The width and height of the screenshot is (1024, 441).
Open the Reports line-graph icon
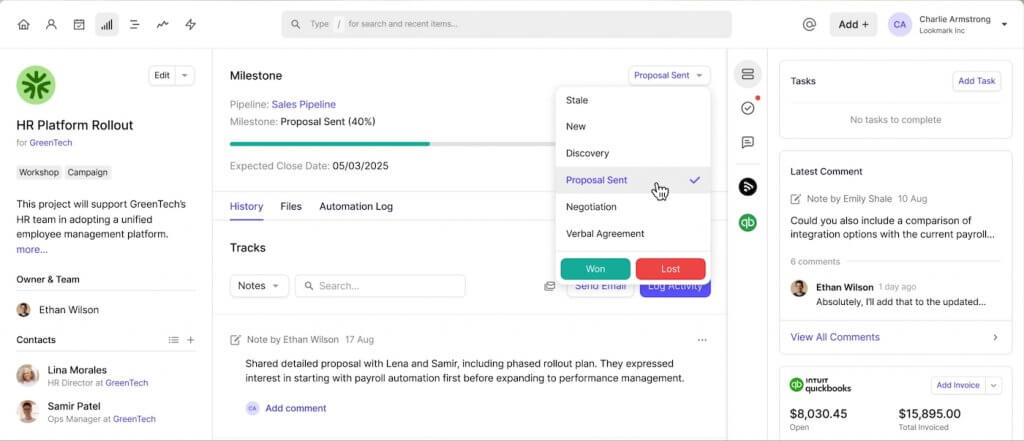coord(163,24)
